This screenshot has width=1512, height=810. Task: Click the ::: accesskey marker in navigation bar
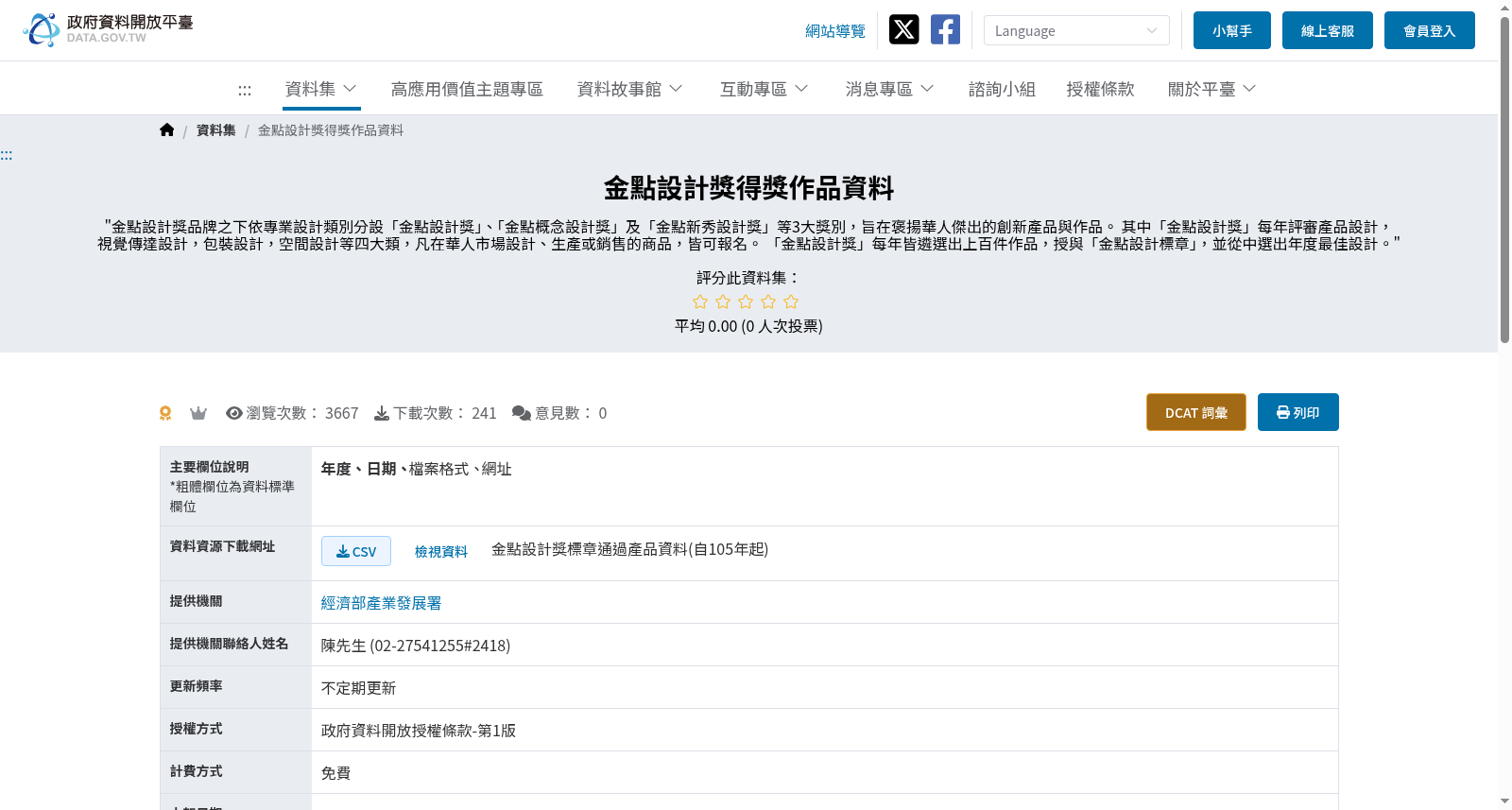pyautogui.click(x=245, y=90)
